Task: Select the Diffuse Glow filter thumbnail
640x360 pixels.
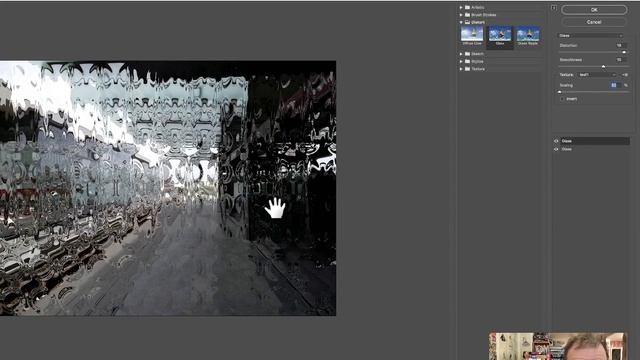Action: pyautogui.click(x=472, y=35)
